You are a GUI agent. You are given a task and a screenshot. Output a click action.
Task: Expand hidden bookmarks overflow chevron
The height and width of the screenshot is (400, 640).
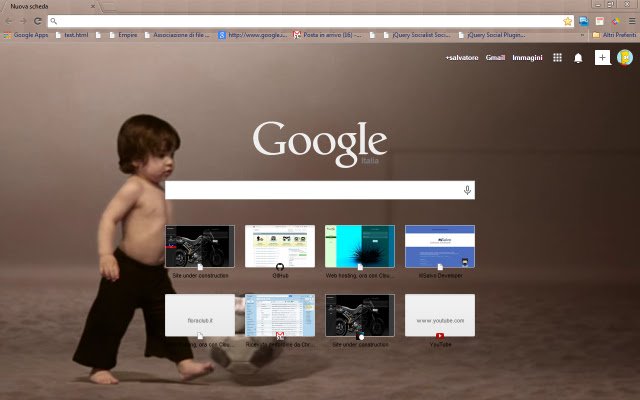coord(582,35)
